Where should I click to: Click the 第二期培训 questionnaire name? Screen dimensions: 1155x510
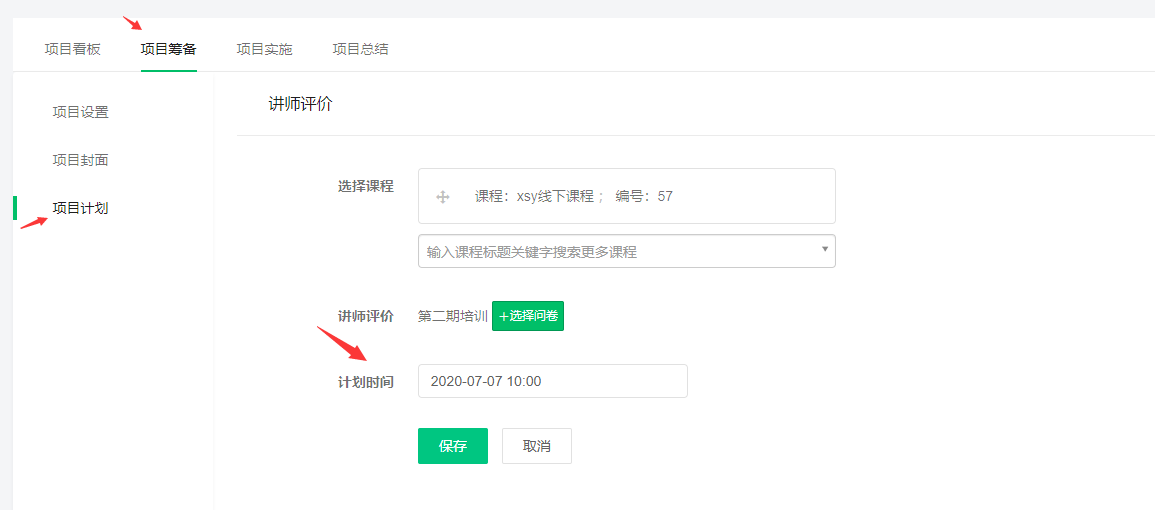coord(452,316)
